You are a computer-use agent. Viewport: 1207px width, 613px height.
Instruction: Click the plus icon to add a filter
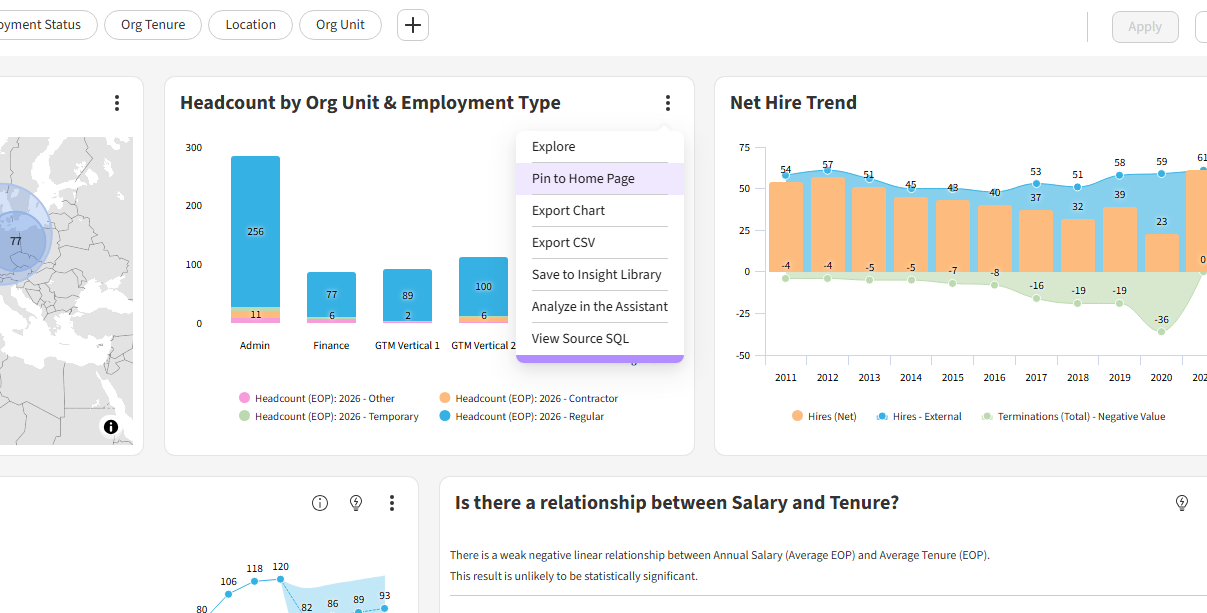click(x=412, y=25)
